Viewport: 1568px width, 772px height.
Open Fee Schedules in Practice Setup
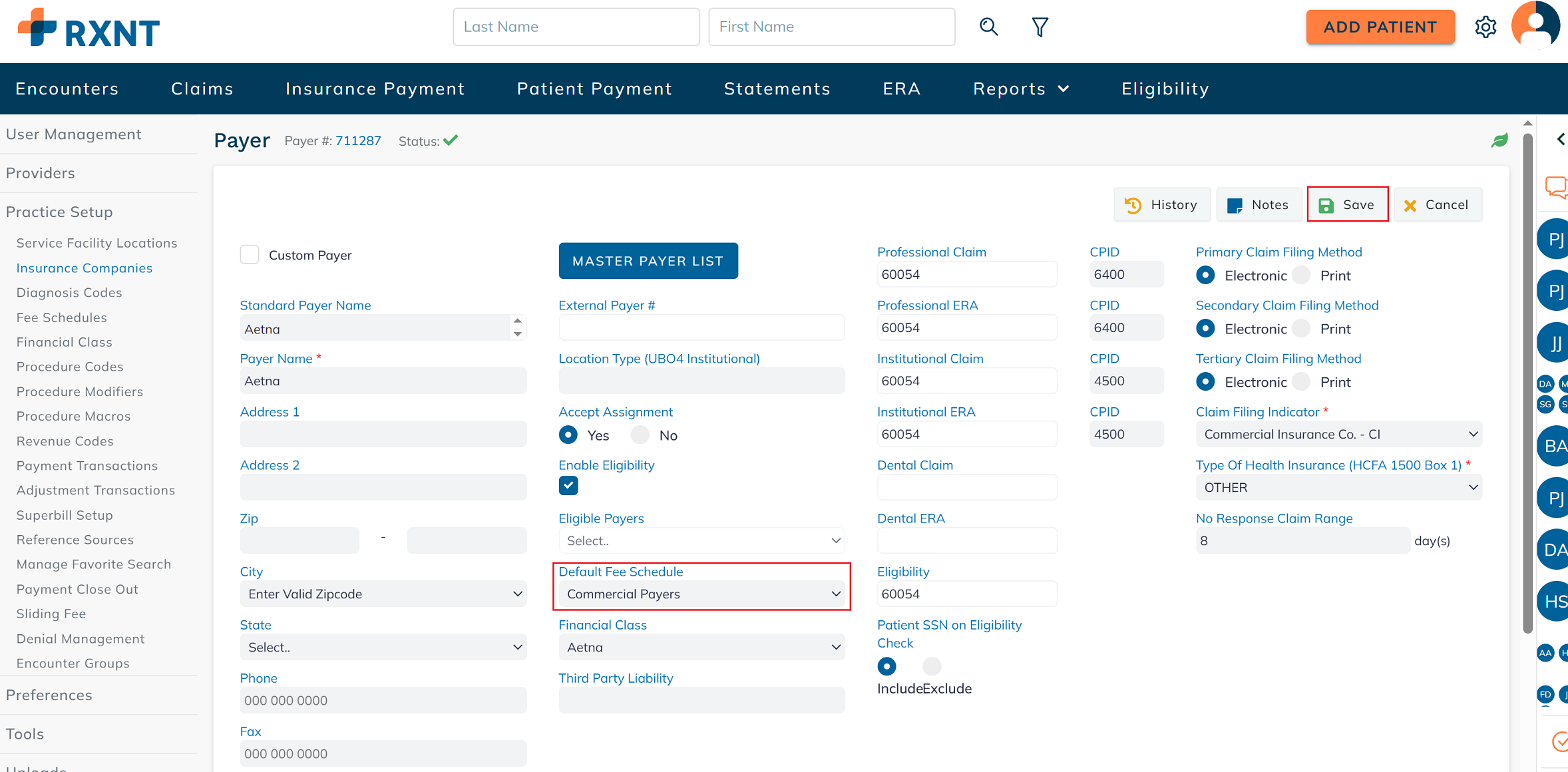pos(61,317)
